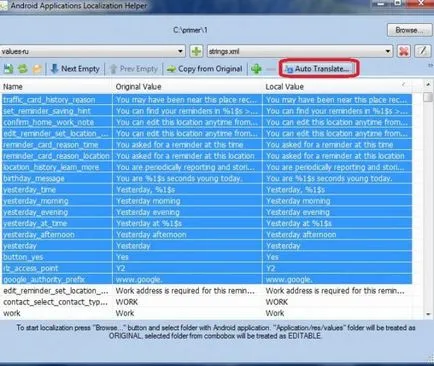Click the table scrollbar down arrow

[428, 314]
